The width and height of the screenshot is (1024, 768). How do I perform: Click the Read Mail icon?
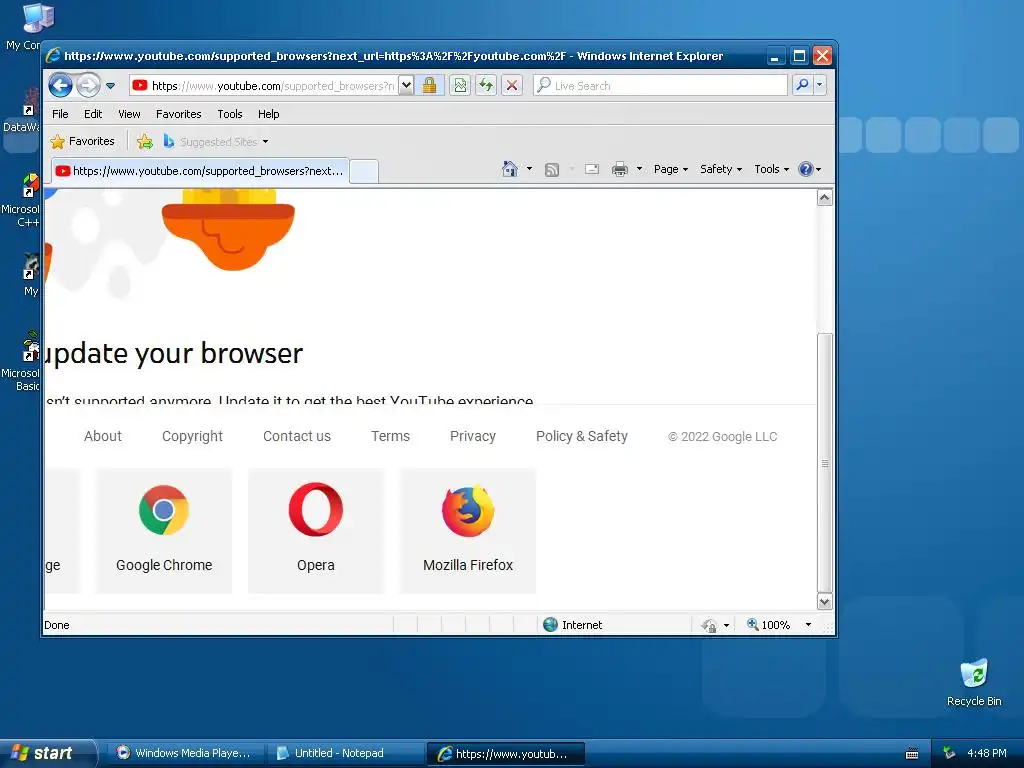[592, 169]
